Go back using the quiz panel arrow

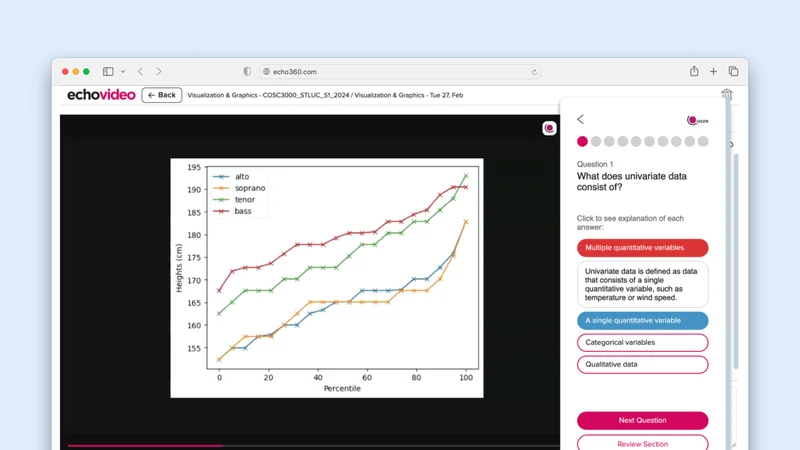pos(580,120)
